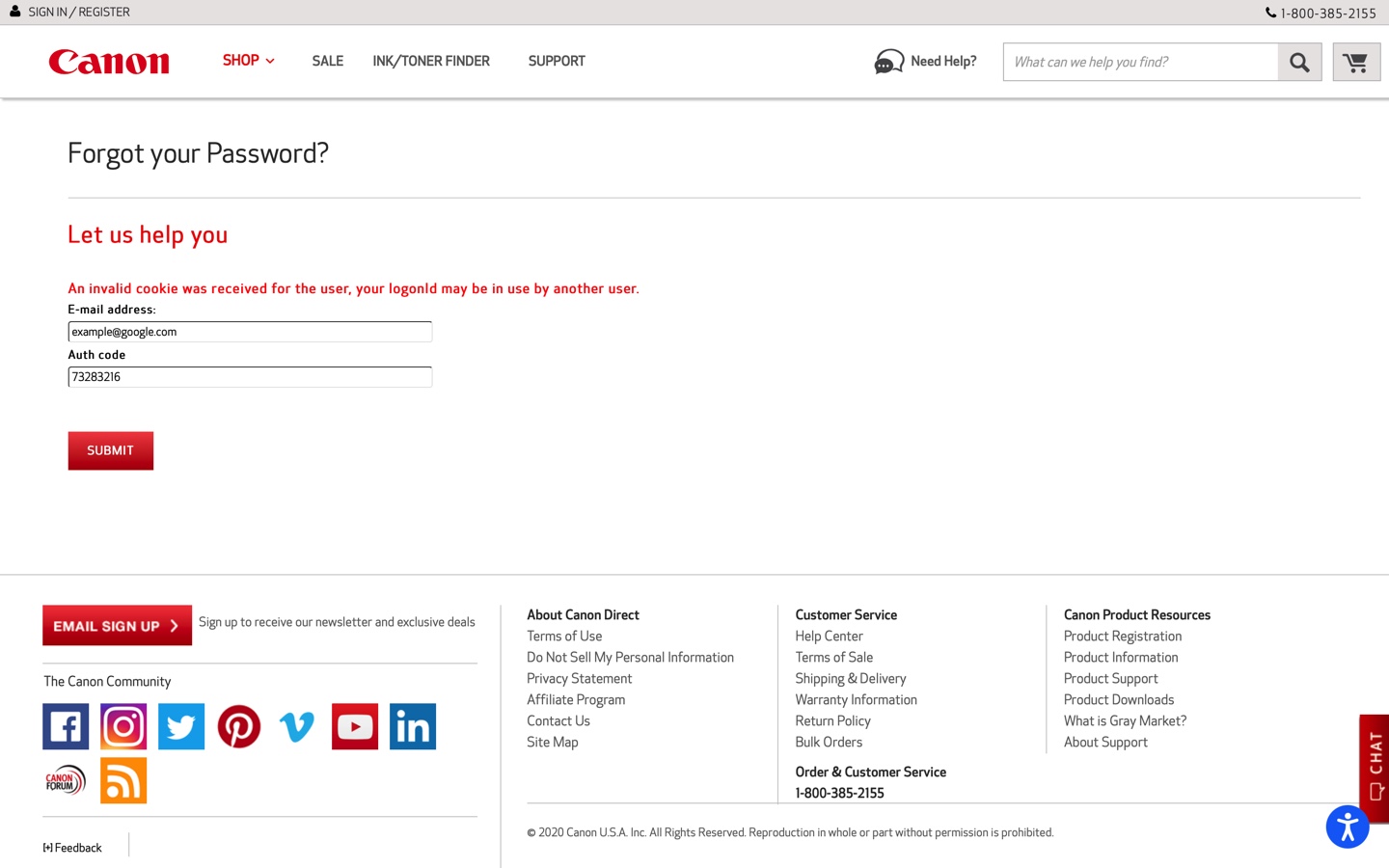Click the Instagram icon in footer
The image size is (1389, 868).
[x=123, y=726]
